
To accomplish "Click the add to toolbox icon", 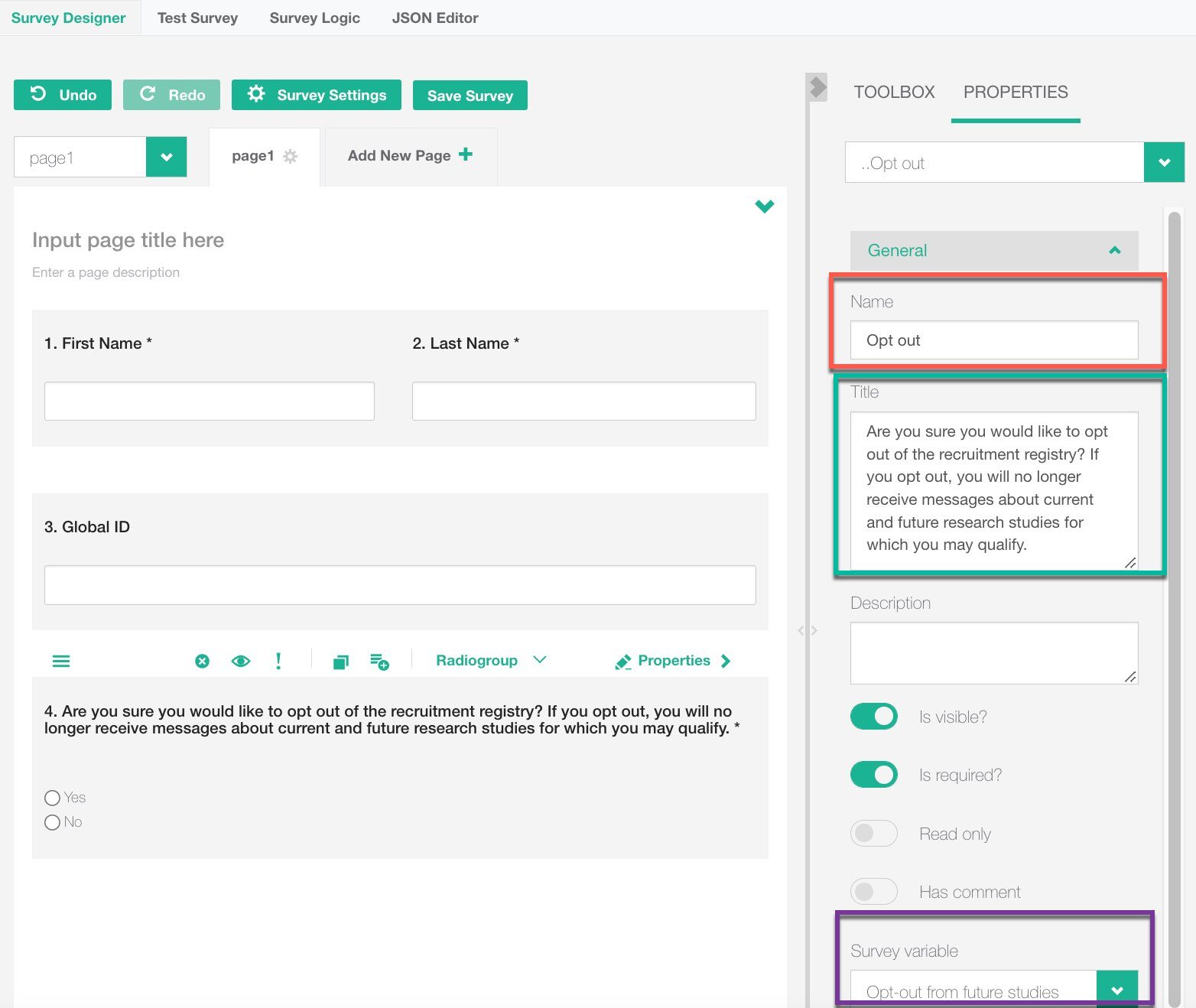I will pos(379,662).
